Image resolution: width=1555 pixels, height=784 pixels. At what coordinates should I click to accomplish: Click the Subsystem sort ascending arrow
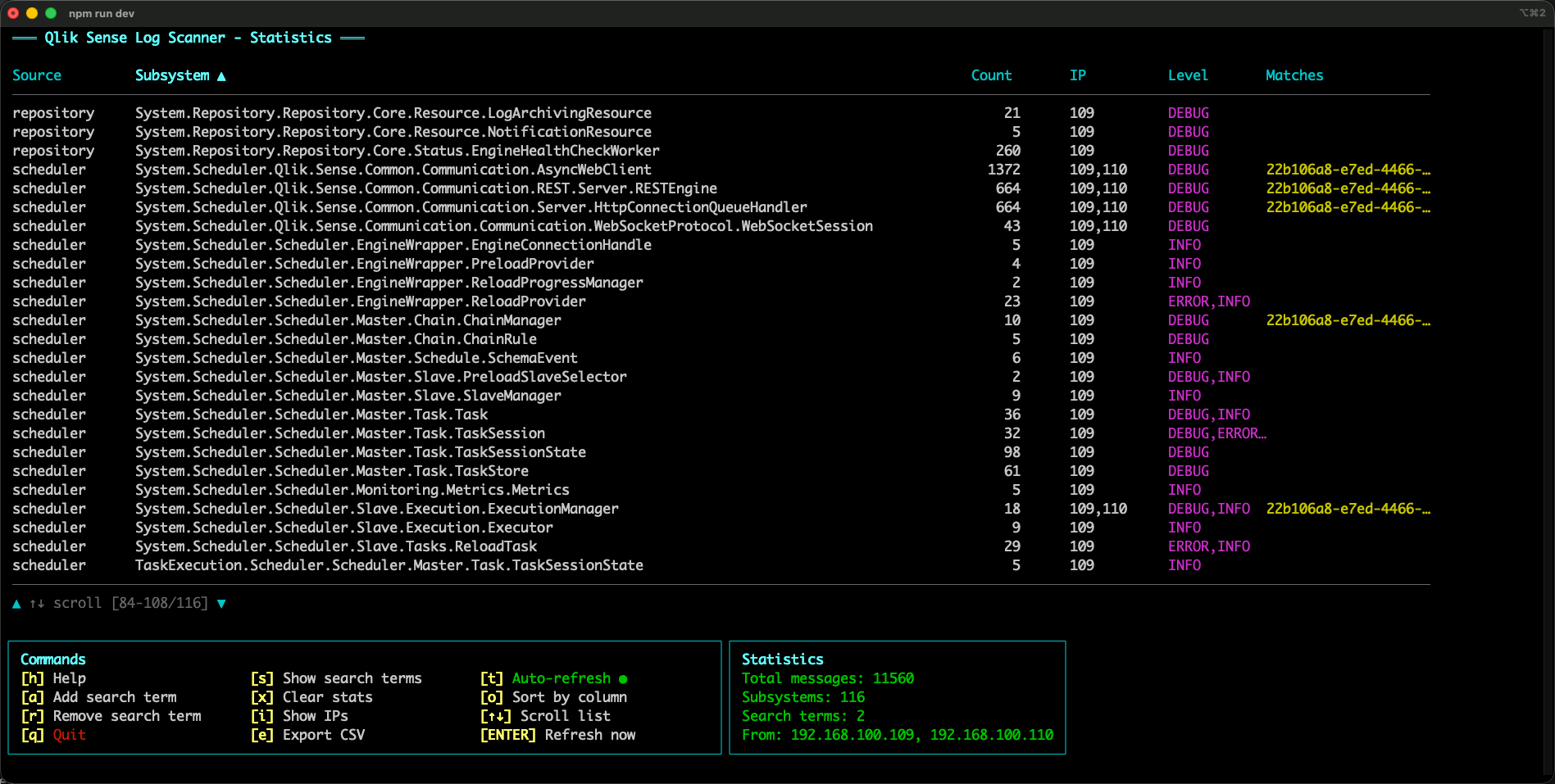click(x=221, y=76)
